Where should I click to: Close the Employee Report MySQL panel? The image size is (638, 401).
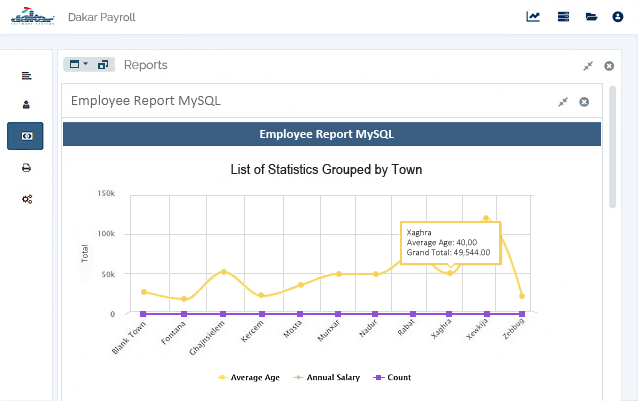click(x=584, y=102)
